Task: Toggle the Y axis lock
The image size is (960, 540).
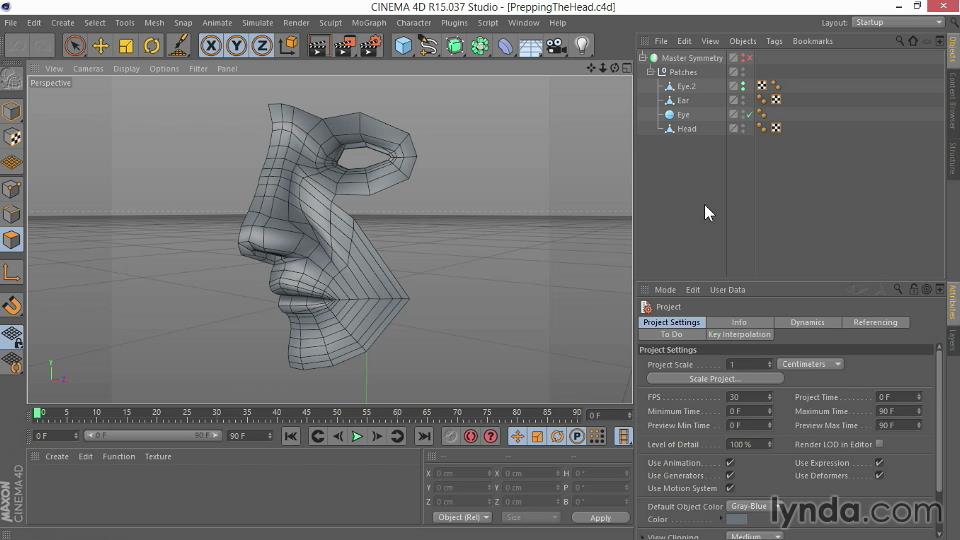Action: tap(236, 46)
